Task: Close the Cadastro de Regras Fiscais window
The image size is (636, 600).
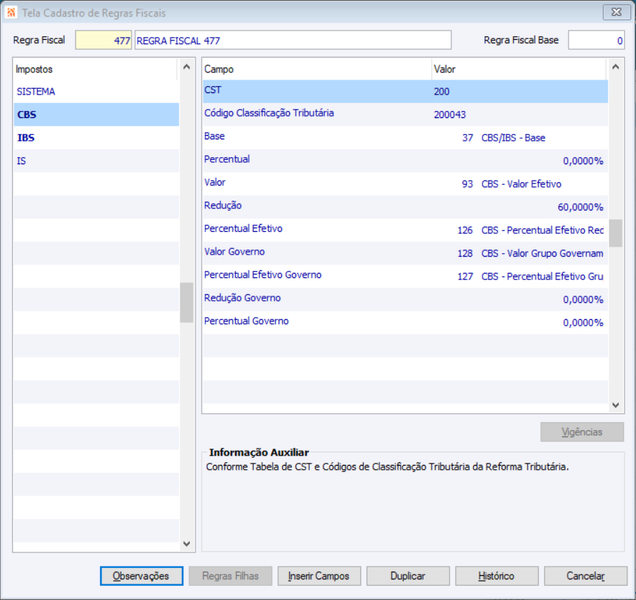Action: (x=616, y=12)
